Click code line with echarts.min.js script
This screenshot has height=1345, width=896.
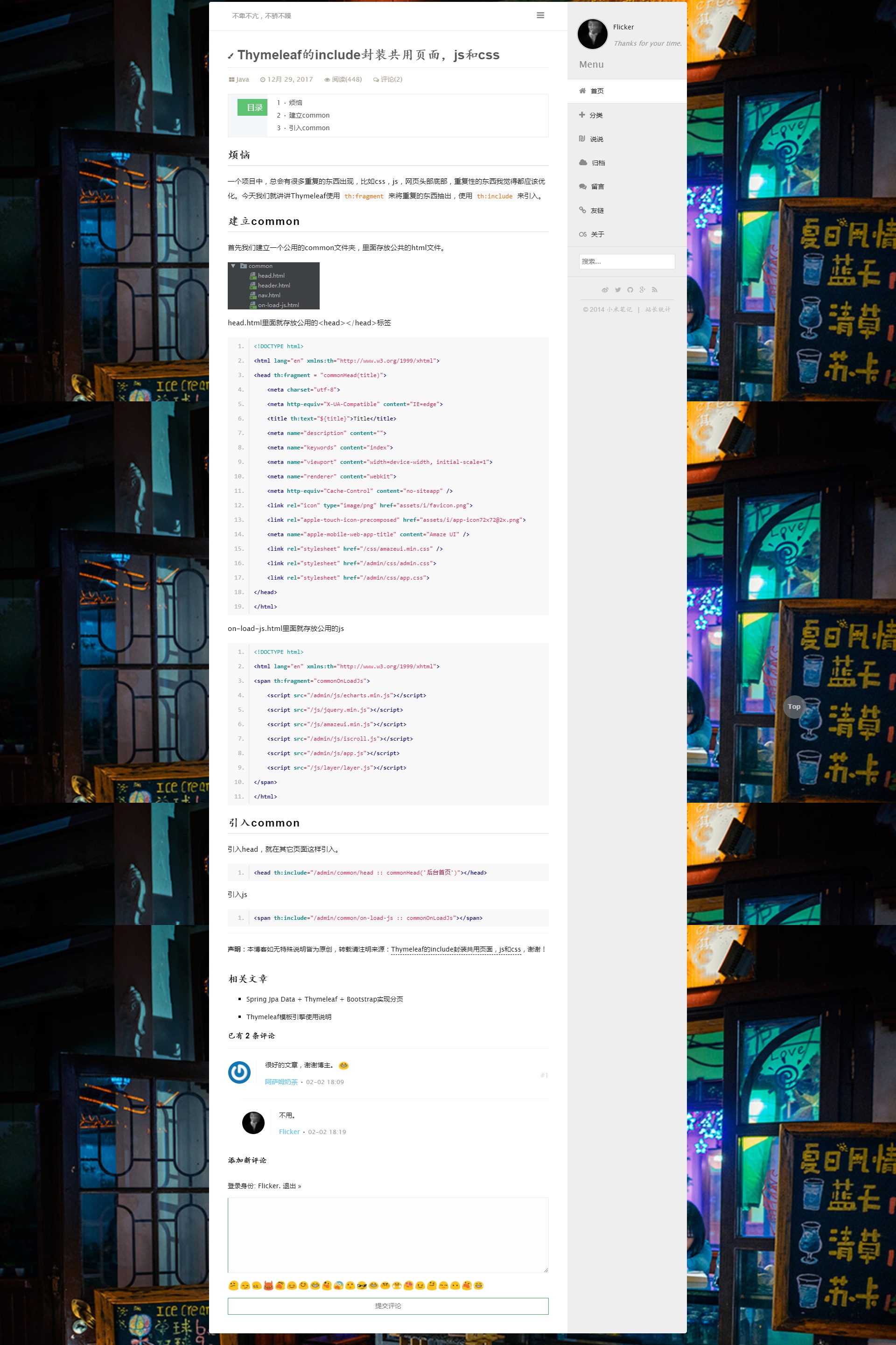coord(346,695)
